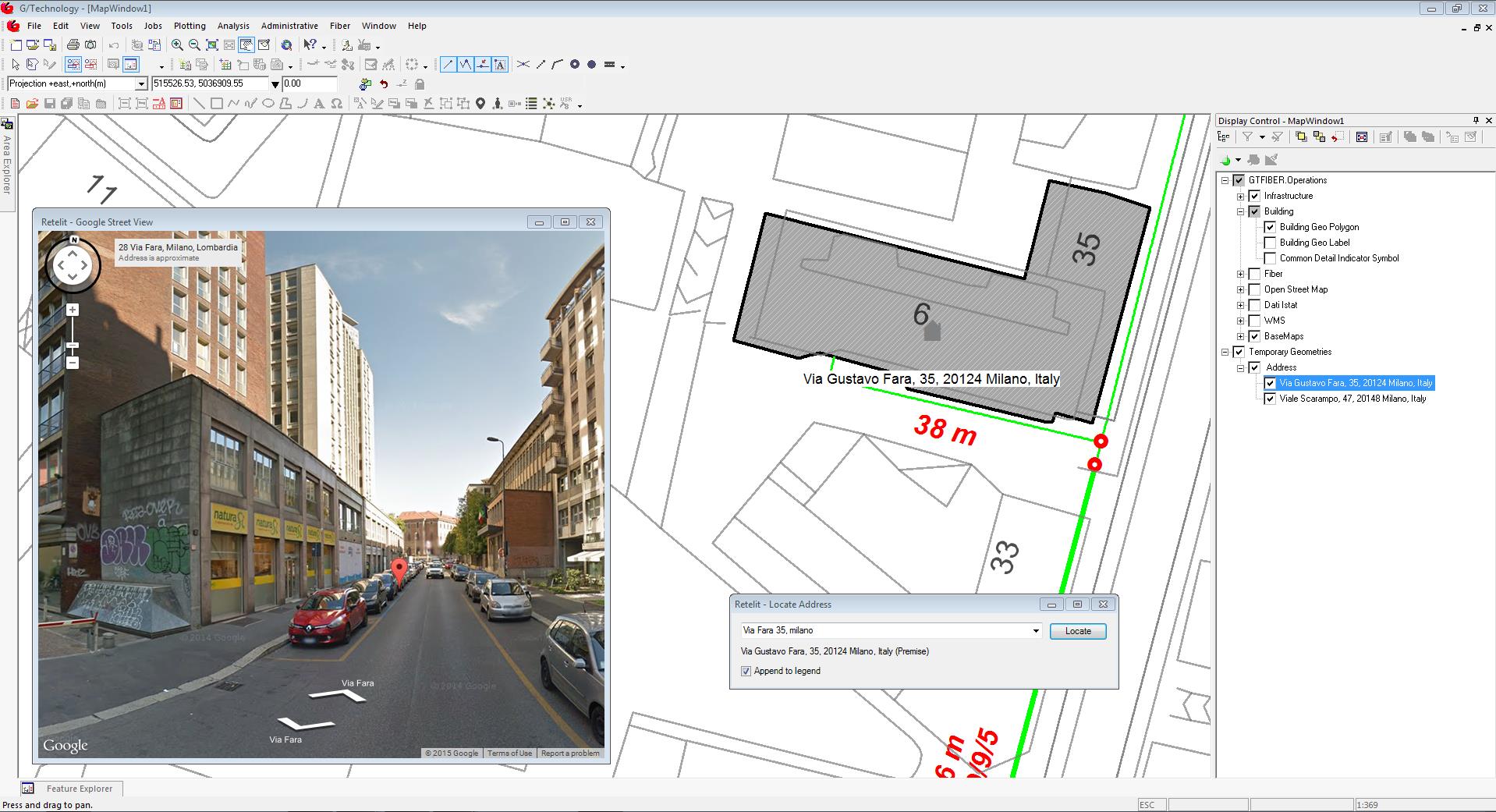
Task: Expand the Infrastructure tree node
Action: 1240,196
